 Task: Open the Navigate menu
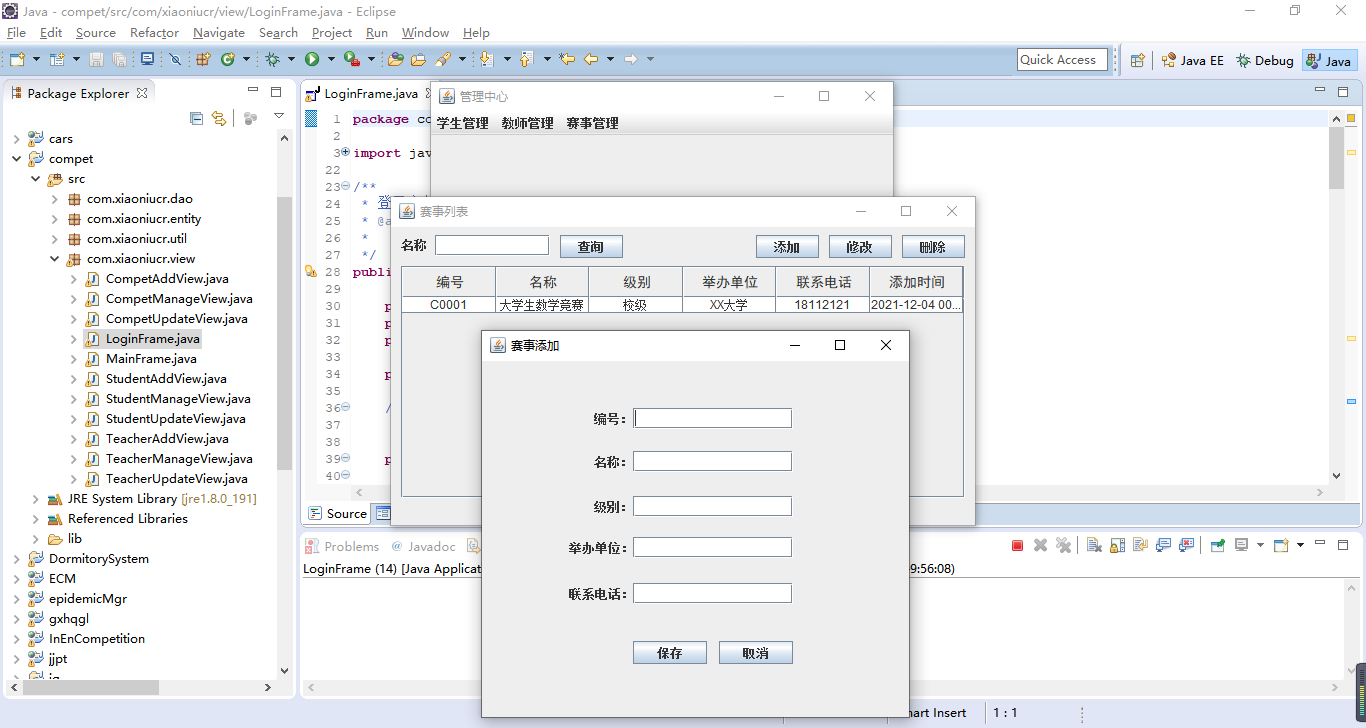point(219,33)
